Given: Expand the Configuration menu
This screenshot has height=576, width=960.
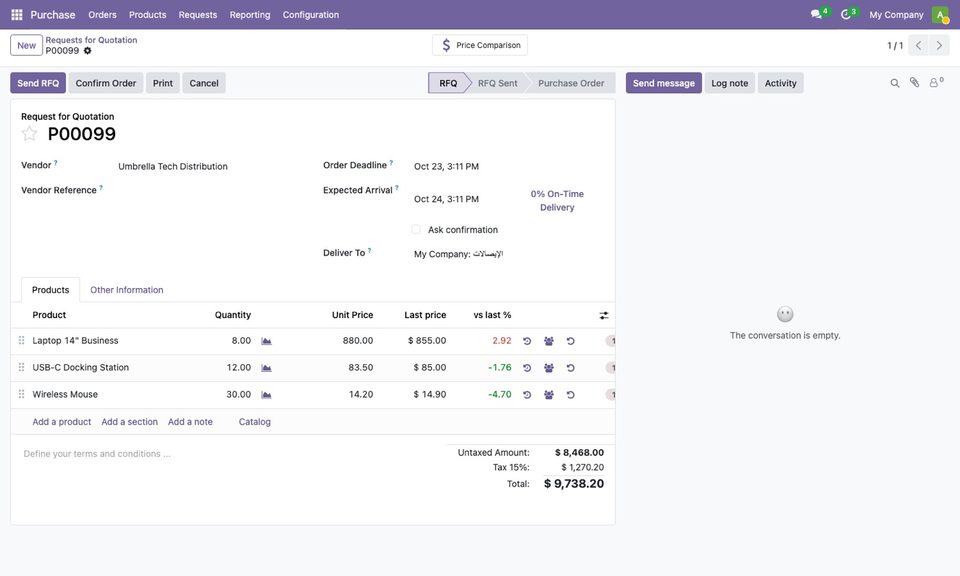Looking at the screenshot, I should point(310,15).
